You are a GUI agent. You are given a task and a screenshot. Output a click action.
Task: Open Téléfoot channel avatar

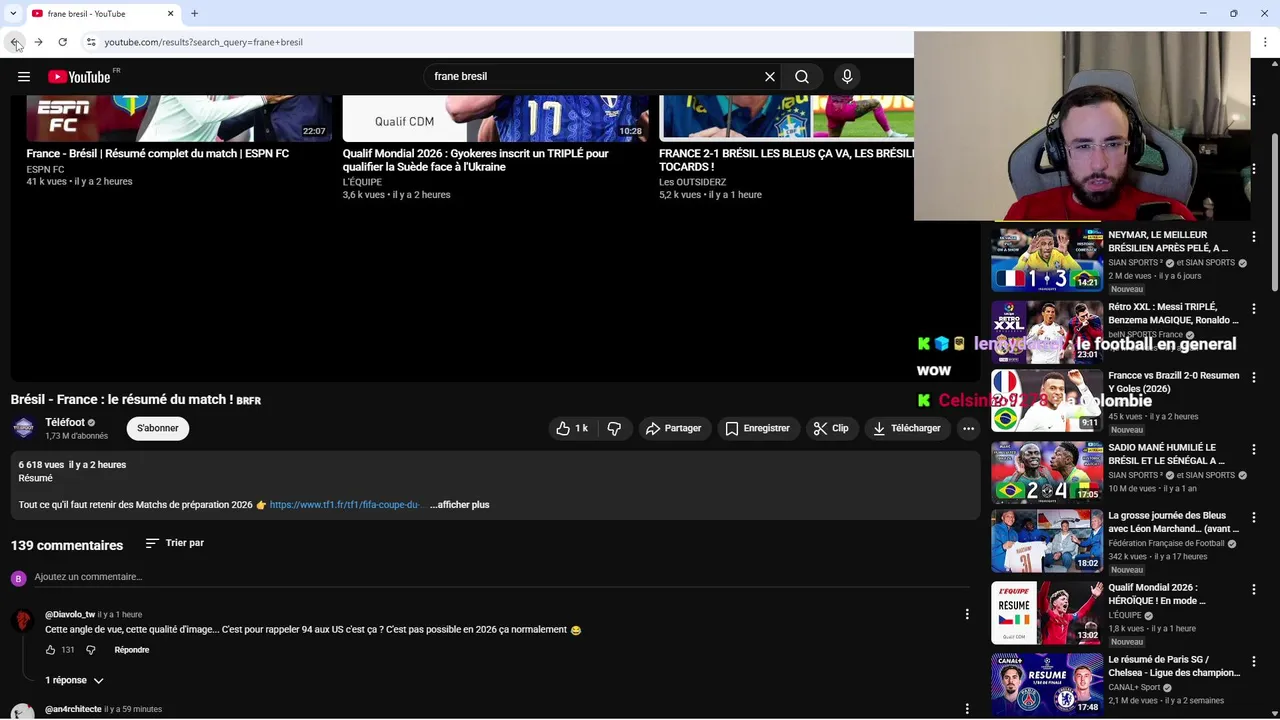tap(24, 428)
